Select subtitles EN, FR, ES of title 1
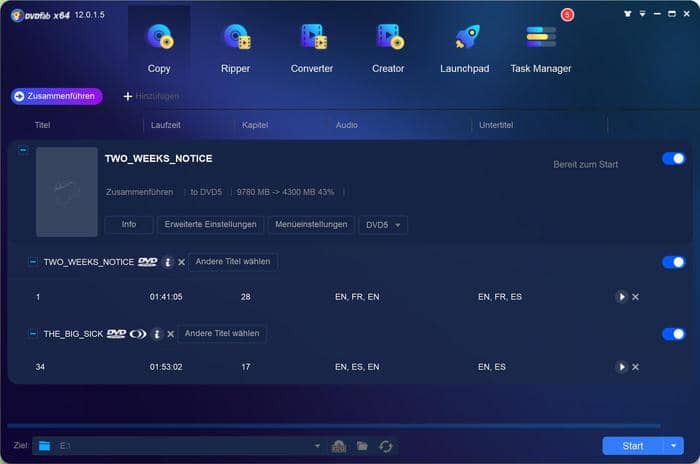The height and width of the screenshot is (464, 700). pos(500,297)
